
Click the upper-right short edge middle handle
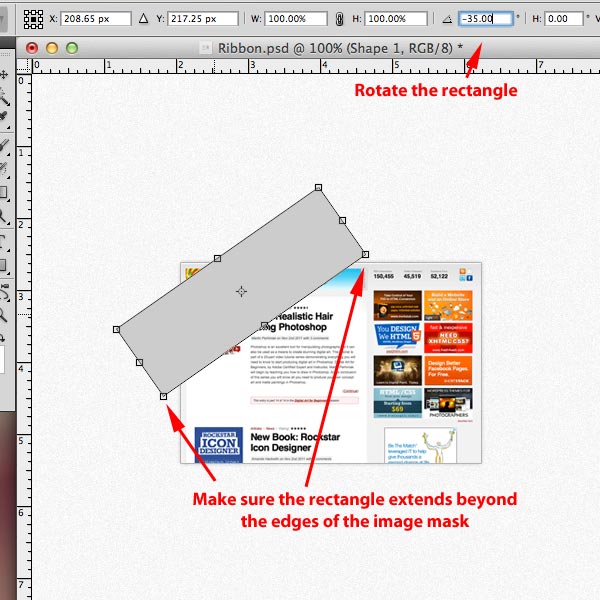(342, 220)
